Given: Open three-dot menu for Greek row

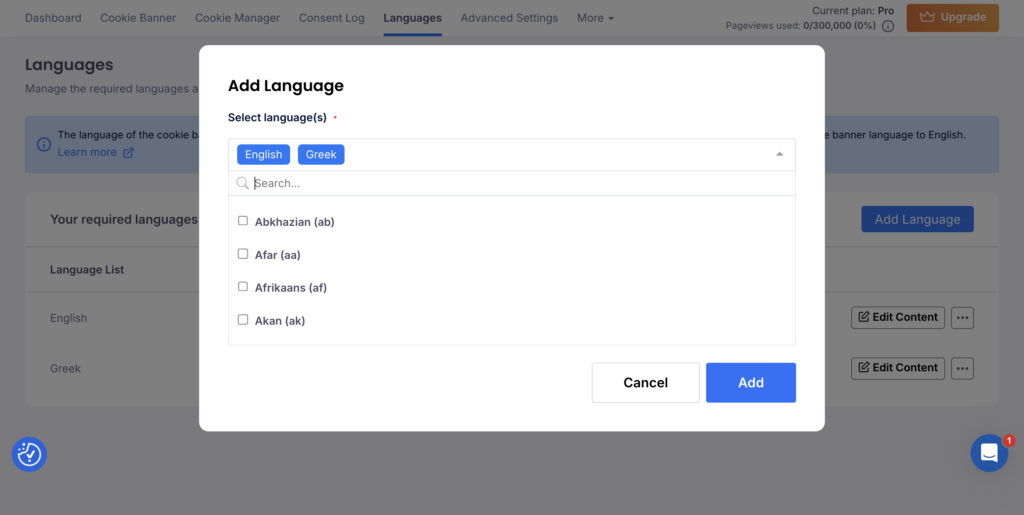Looking at the screenshot, I should 962,368.
